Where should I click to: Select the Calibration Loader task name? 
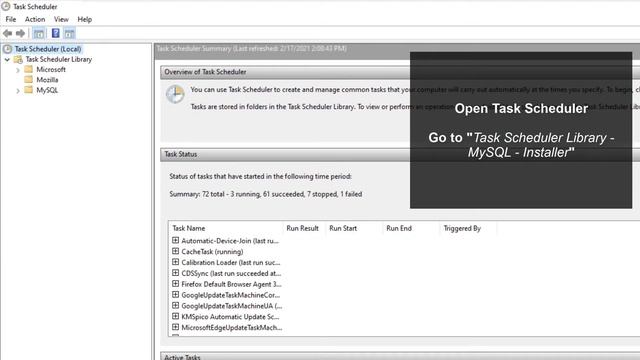pyautogui.click(x=231, y=262)
